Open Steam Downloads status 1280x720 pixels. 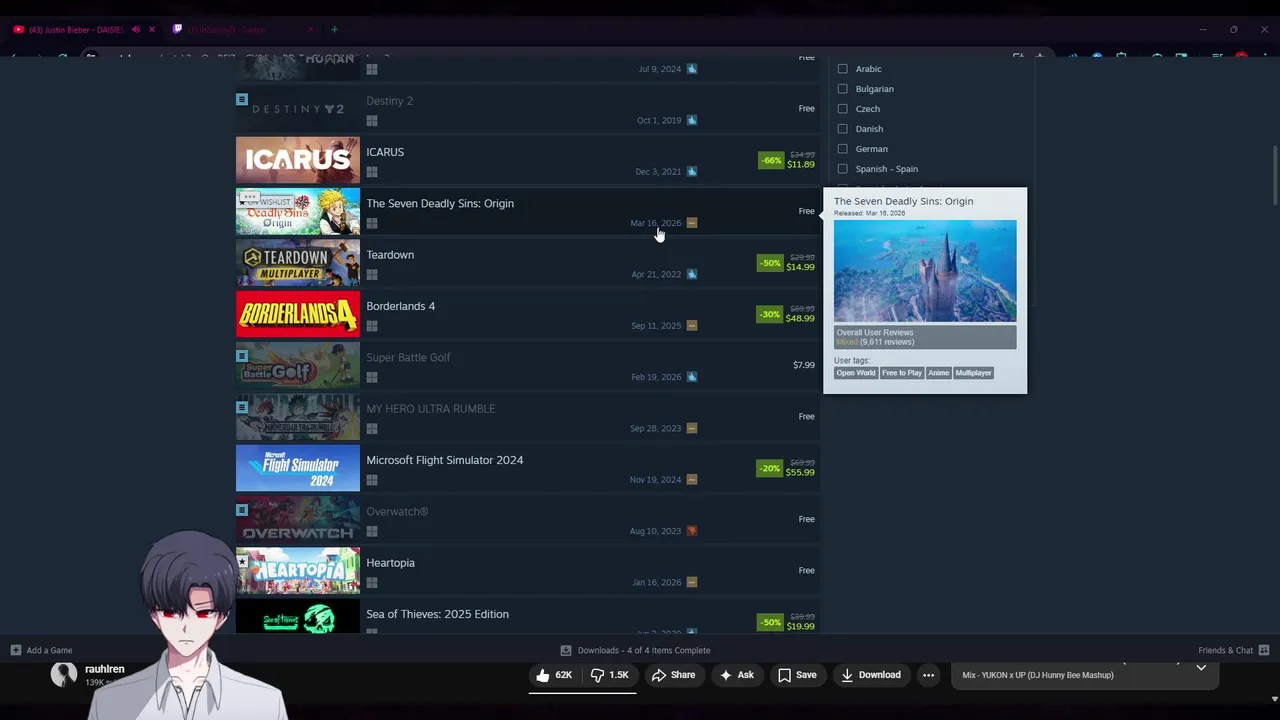(636, 650)
